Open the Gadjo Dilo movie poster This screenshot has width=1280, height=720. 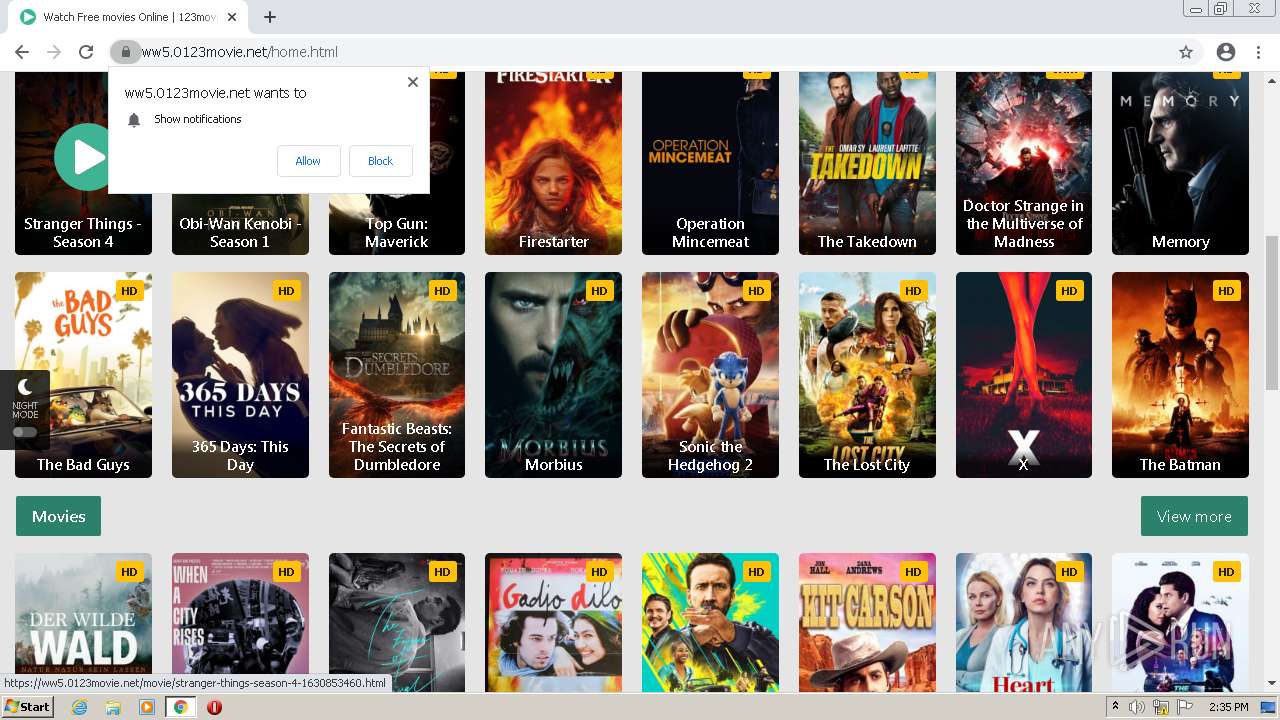[553, 622]
